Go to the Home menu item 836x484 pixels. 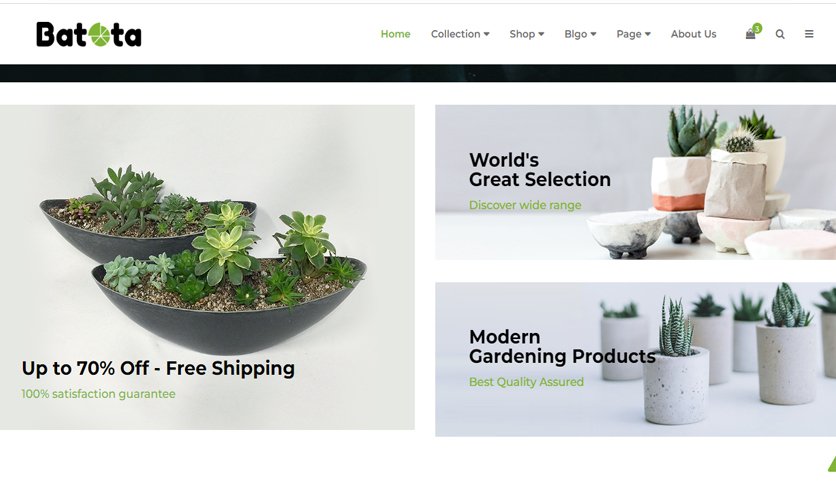[x=395, y=34]
